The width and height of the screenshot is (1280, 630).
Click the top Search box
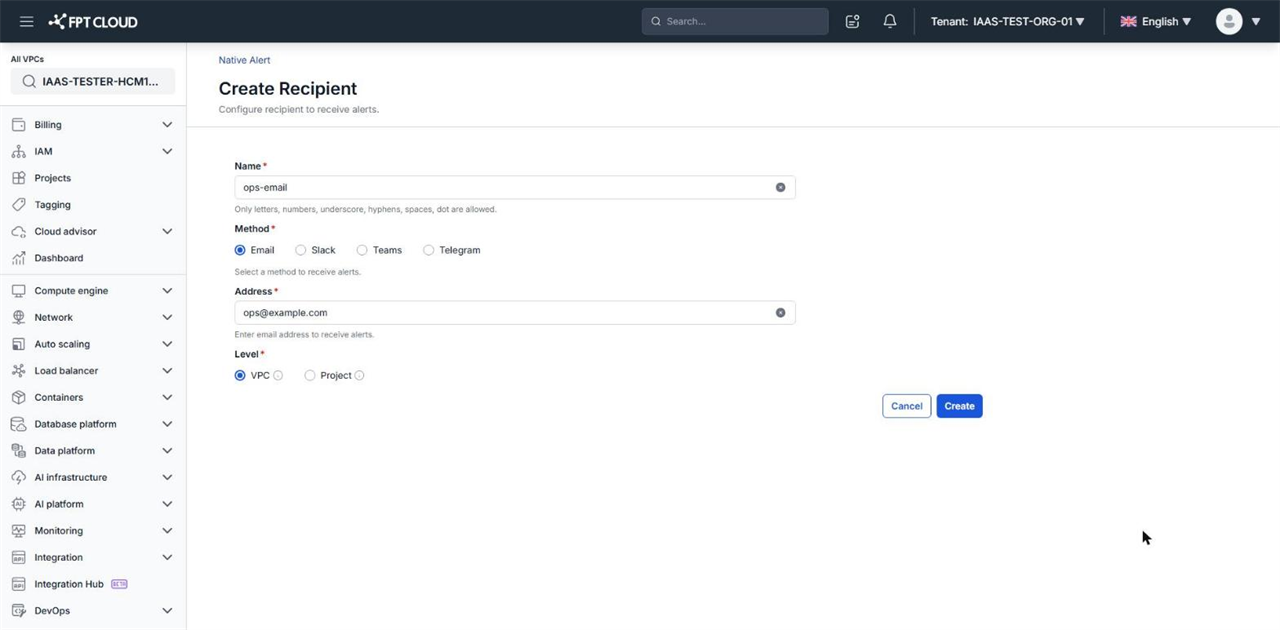[735, 21]
